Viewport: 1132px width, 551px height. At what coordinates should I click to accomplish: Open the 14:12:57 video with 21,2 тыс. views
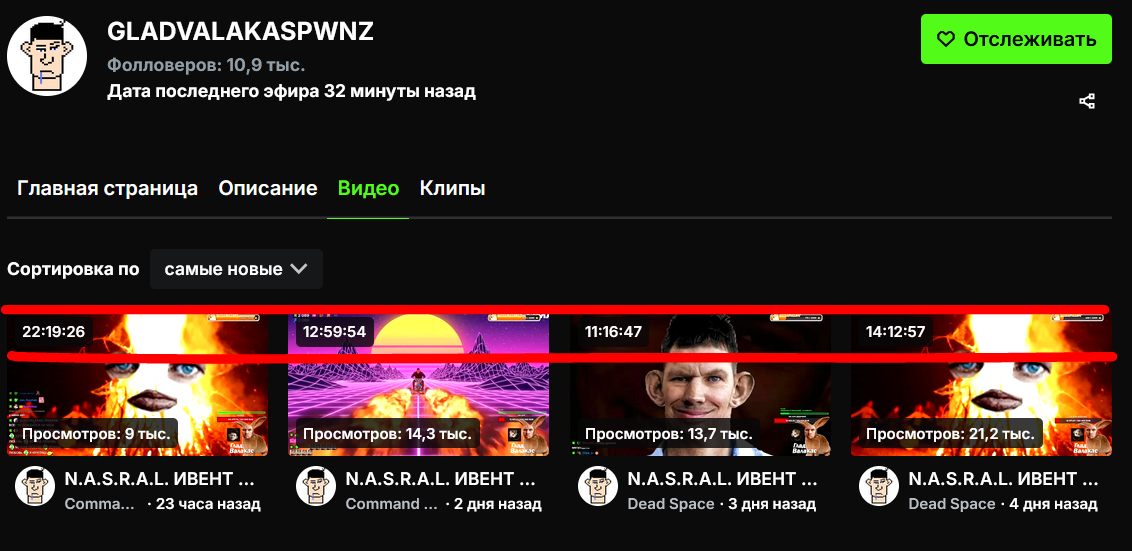pos(981,383)
